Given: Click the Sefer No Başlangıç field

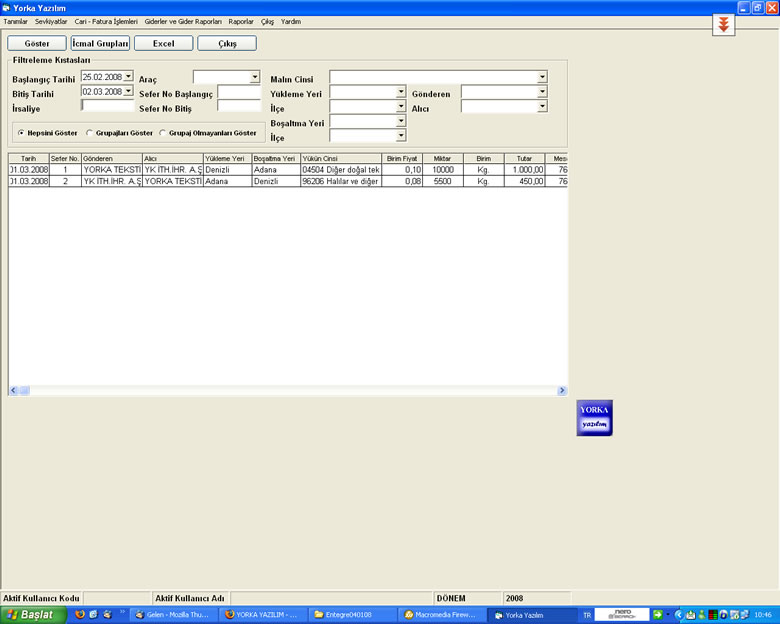Looking at the screenshot, I should [x=239, y=92].
